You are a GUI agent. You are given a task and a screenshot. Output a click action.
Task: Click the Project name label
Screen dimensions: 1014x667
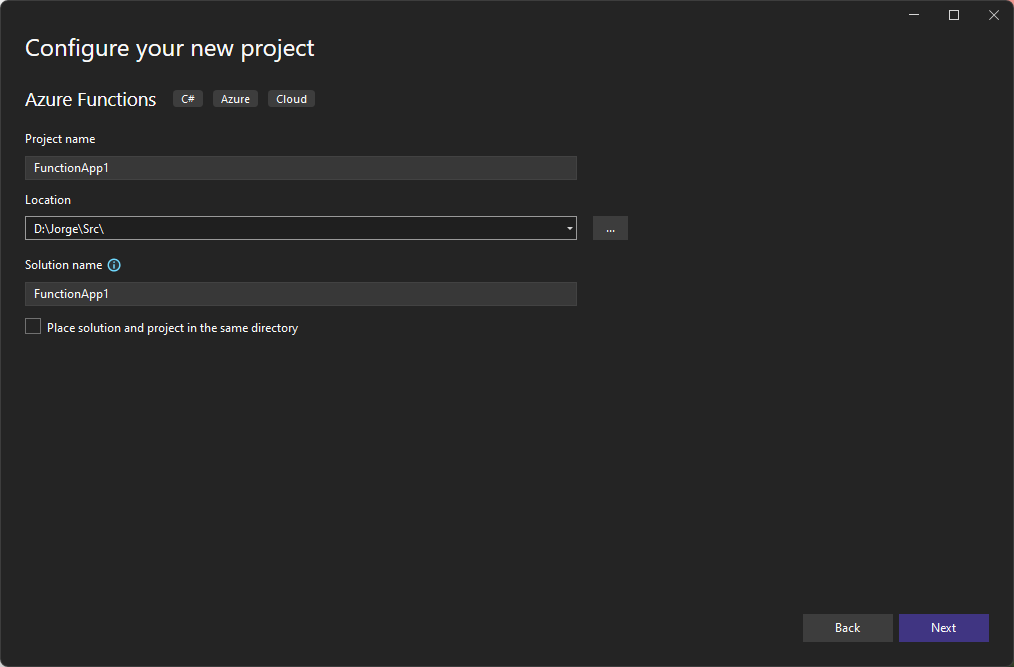[x=60, y=139]
